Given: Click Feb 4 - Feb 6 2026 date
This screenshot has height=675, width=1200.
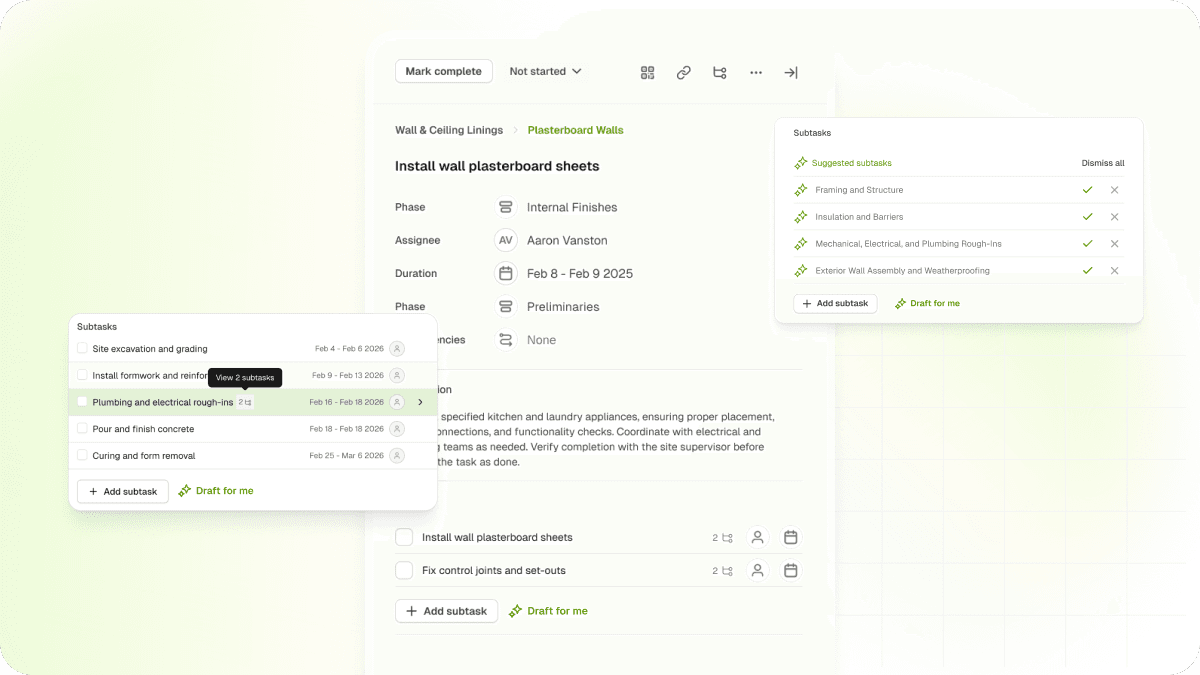Looking at the screenshot, I should (x=349, y=349).
